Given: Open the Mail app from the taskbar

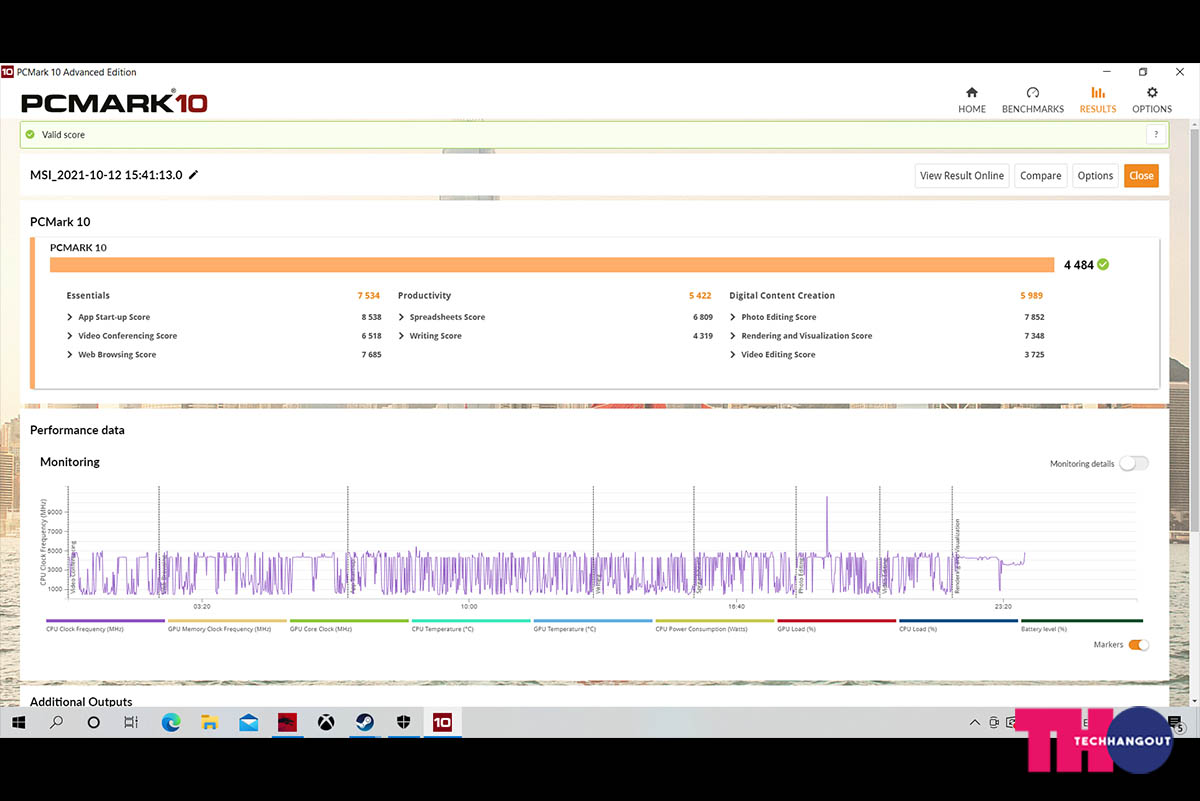Looking at the screenshot, I should 248,722.
